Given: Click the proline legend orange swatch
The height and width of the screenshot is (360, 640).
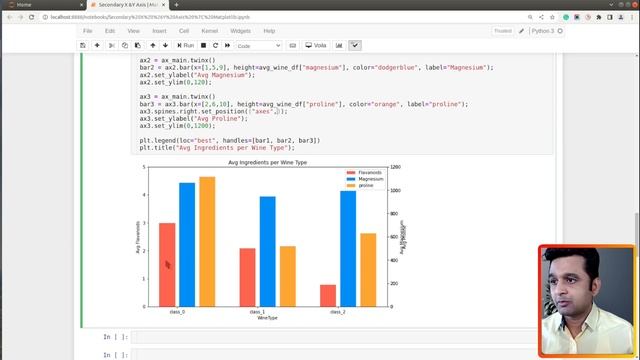Looking at the screenshot, I should (351, 186).
